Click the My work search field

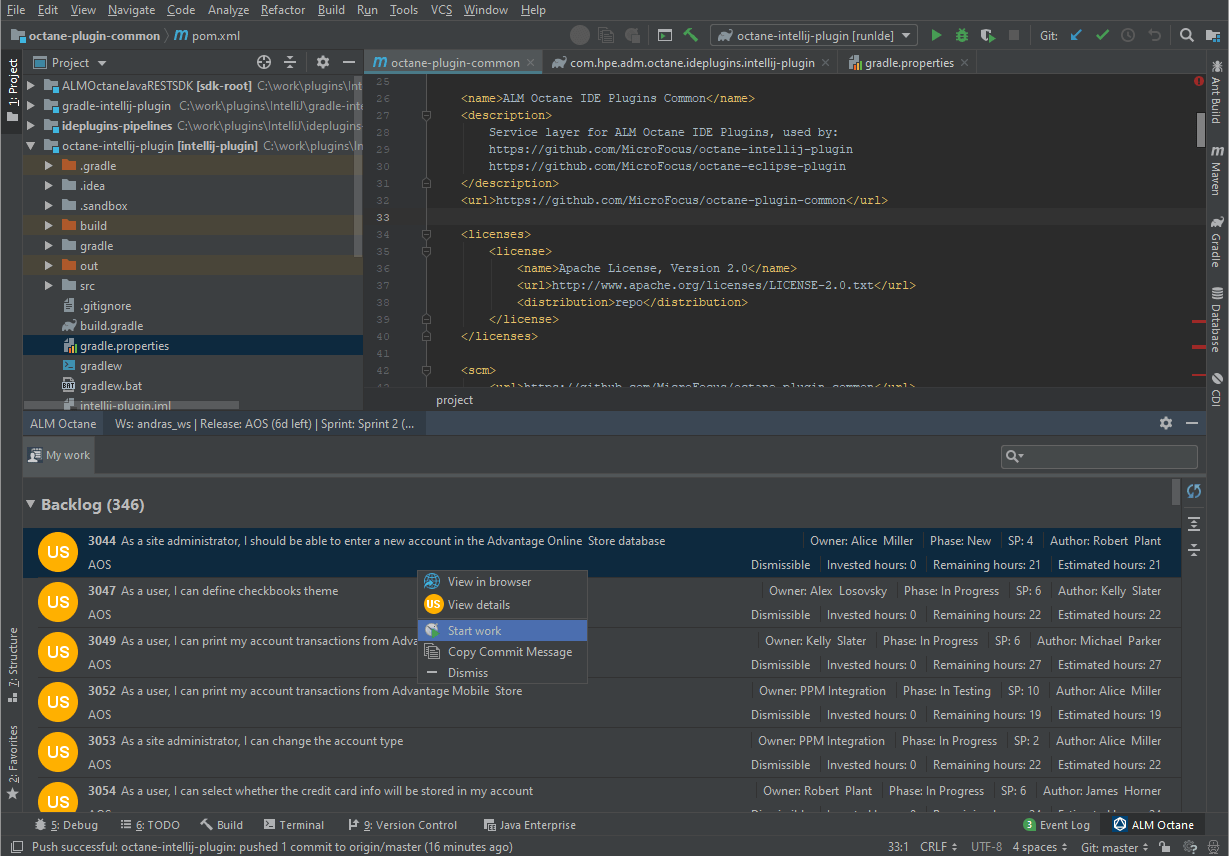point(1099,456)
